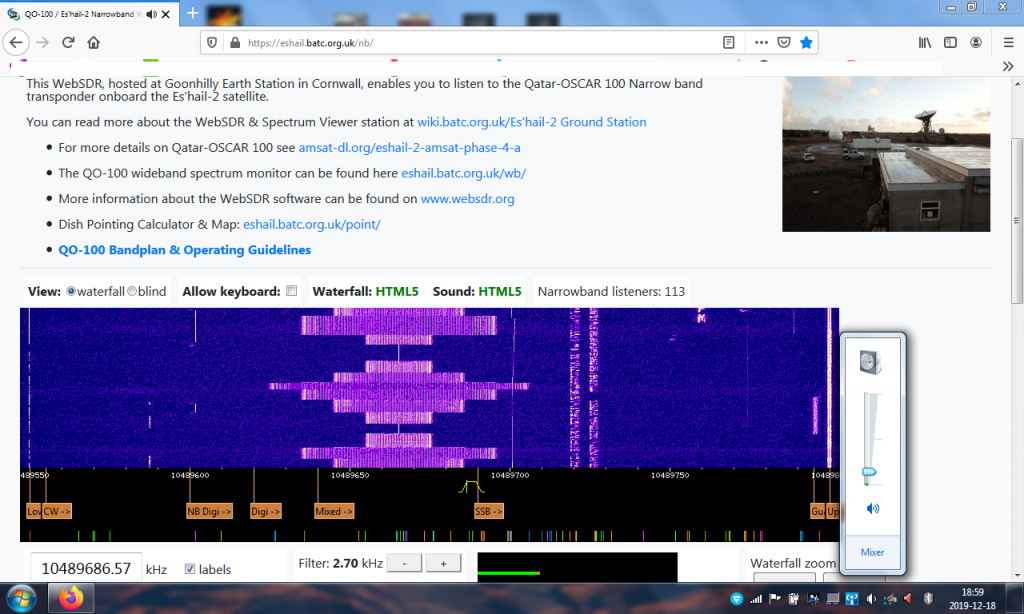
Task: Uncheck the labels checkbox
Action: pyautogui.click(x=189, y=569)
